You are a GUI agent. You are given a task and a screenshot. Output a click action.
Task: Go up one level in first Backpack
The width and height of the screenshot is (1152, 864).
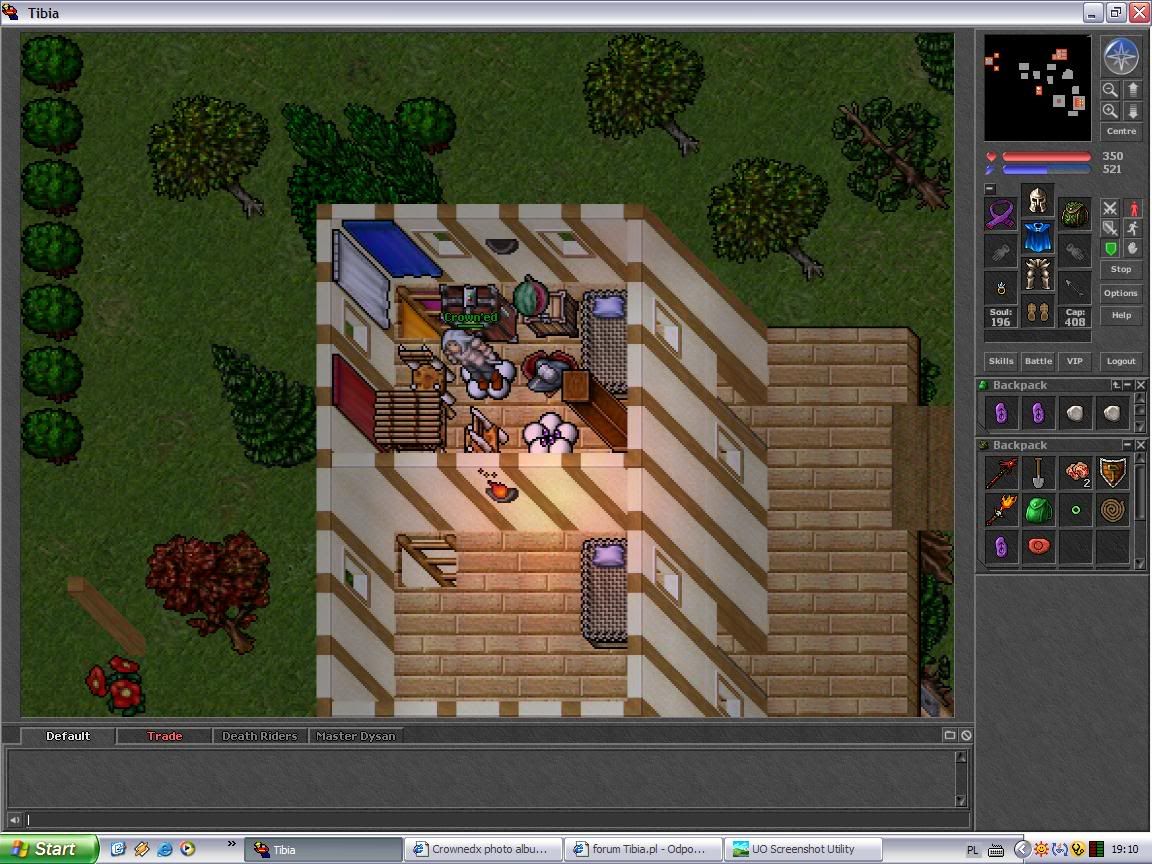(x=1116, y=385)
